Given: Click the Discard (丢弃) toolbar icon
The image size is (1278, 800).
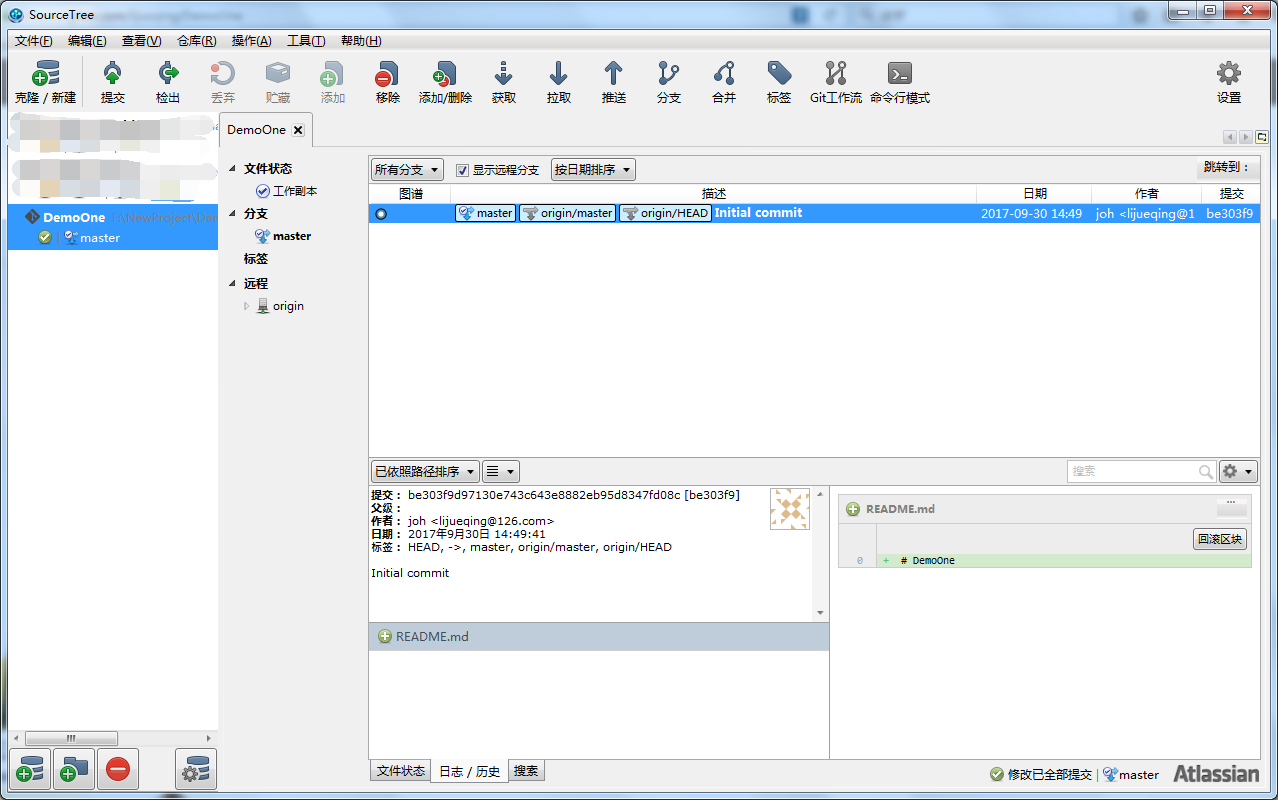Looking at the screenshot, I should coord(223,81).
